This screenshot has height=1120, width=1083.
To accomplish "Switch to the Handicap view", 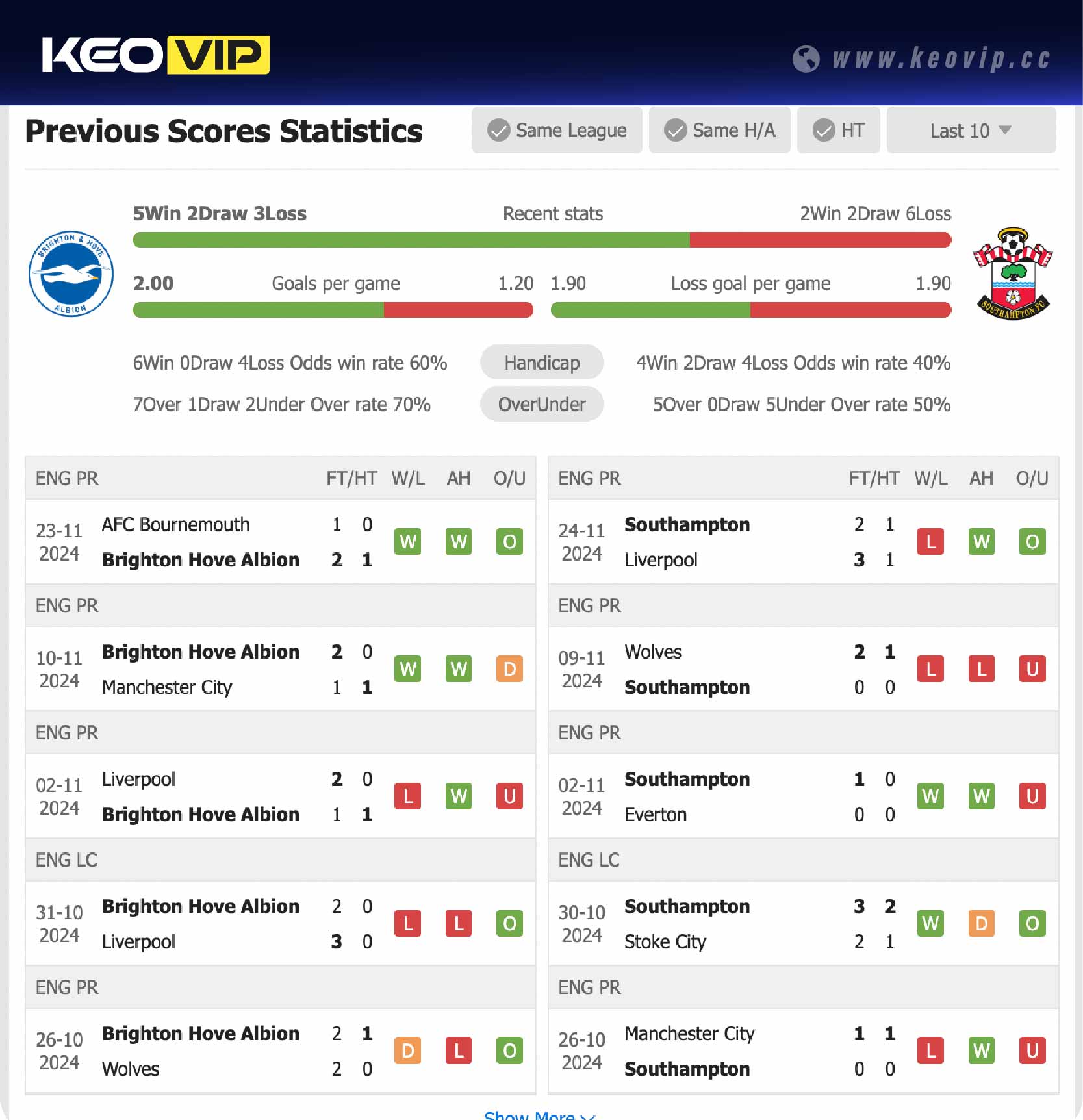I will coord(542,363).
